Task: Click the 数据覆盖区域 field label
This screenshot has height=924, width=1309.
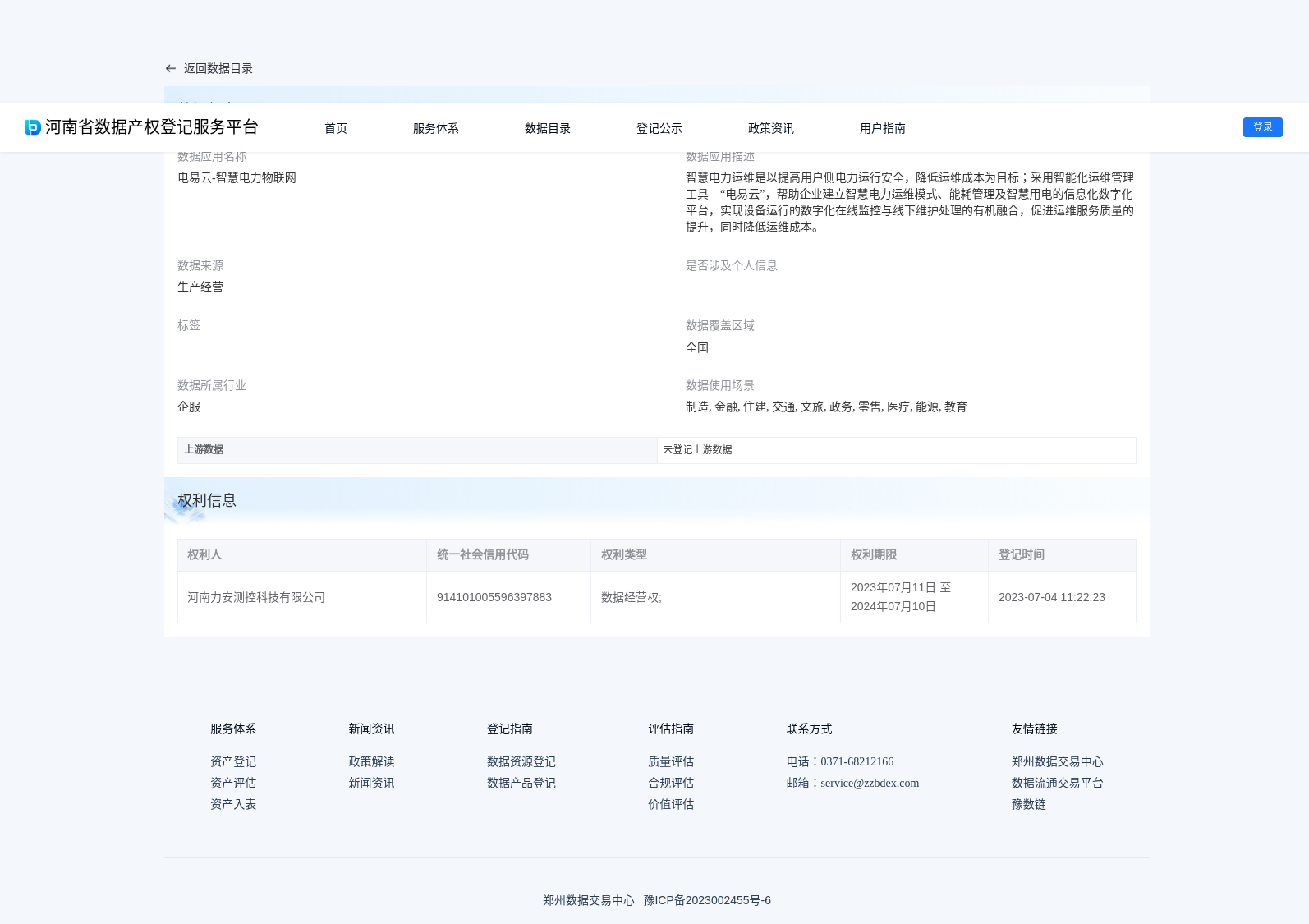Action: 720,325
